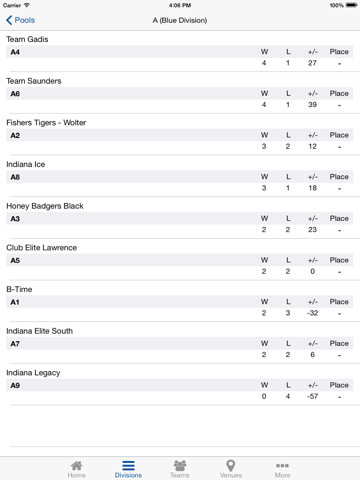Tap the Venues map pin icon
The image size is (360, 480).
point(231,465)
